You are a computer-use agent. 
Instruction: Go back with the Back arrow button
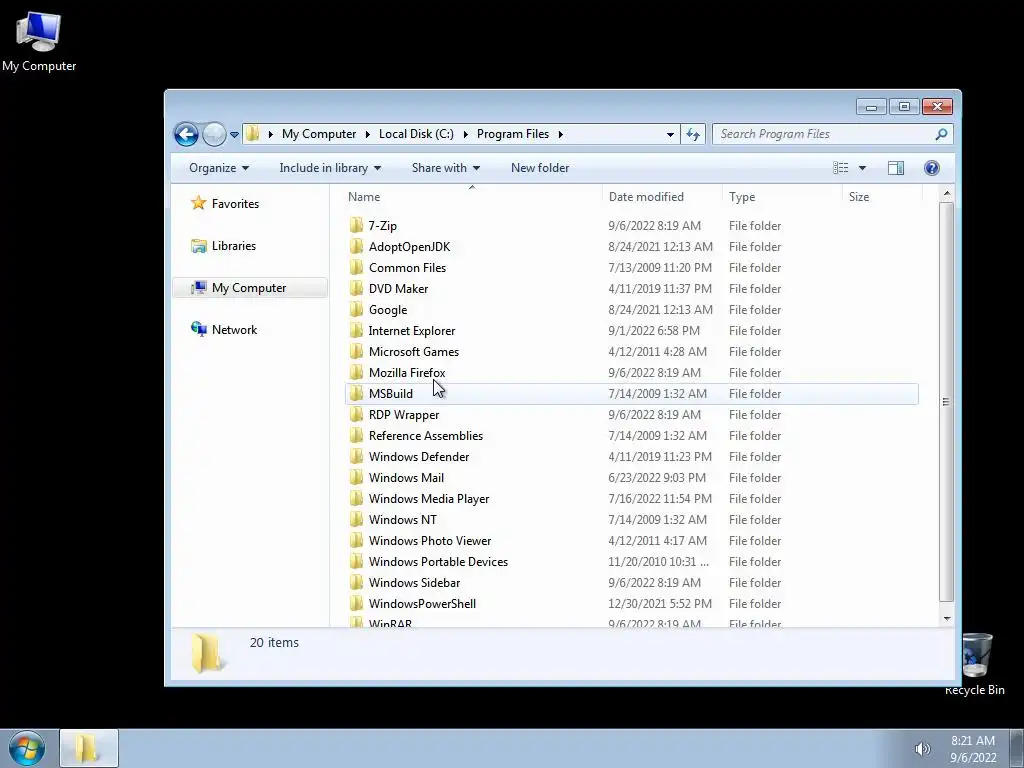coord(186,135)
